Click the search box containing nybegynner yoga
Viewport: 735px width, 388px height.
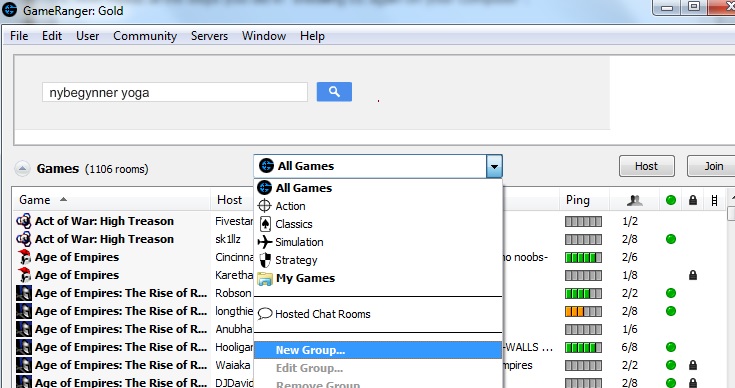coord(175,92)
